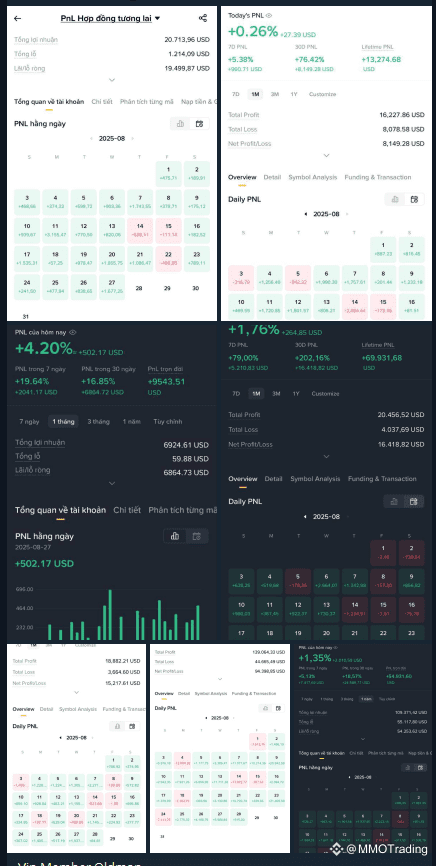436x866 pixels.
Task: Select 3M period in the +0.26% panel
Action: (x=275, y=94)
